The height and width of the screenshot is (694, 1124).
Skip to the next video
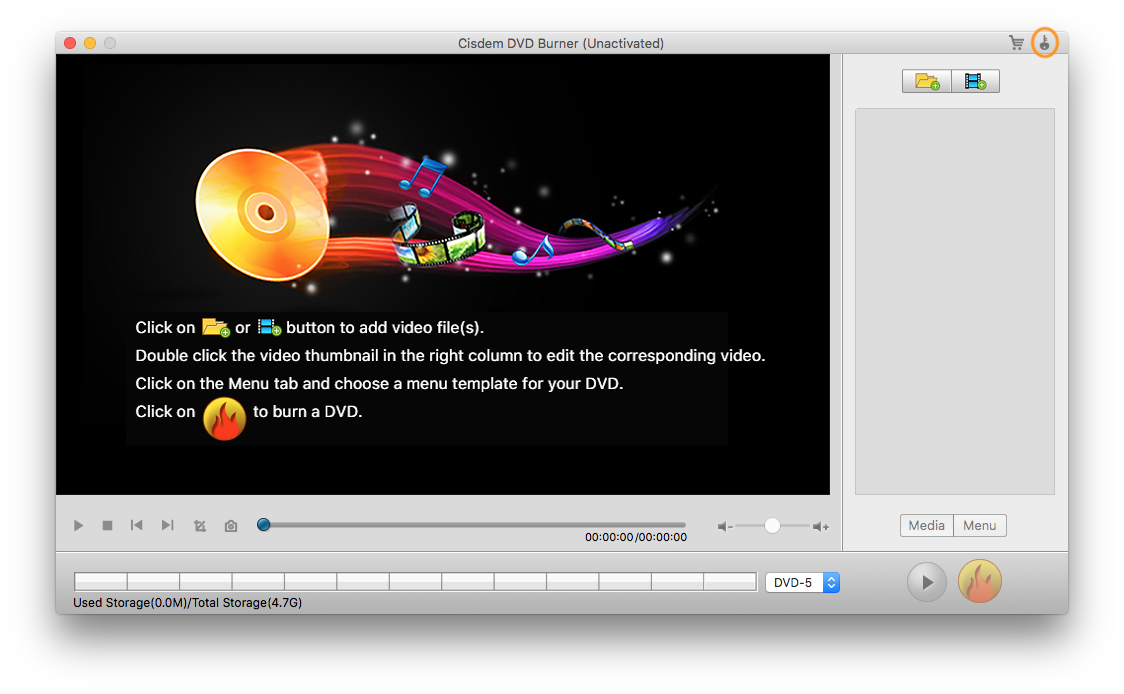tap(168, 526)
